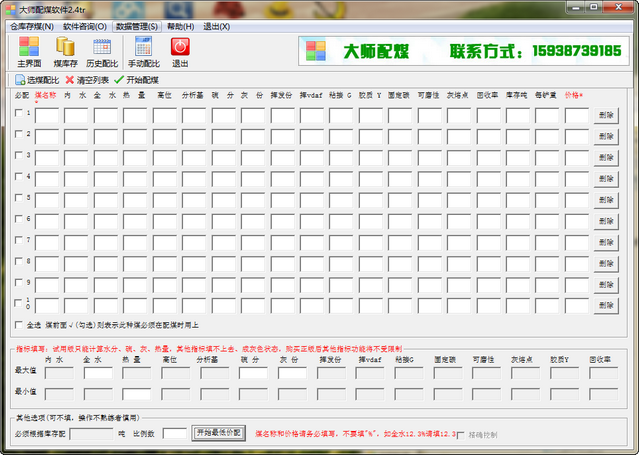Click the 挥vdaf column header in the coal list
Image resolution: width=639 pixels, height=455 pixels.
(311, 95)
